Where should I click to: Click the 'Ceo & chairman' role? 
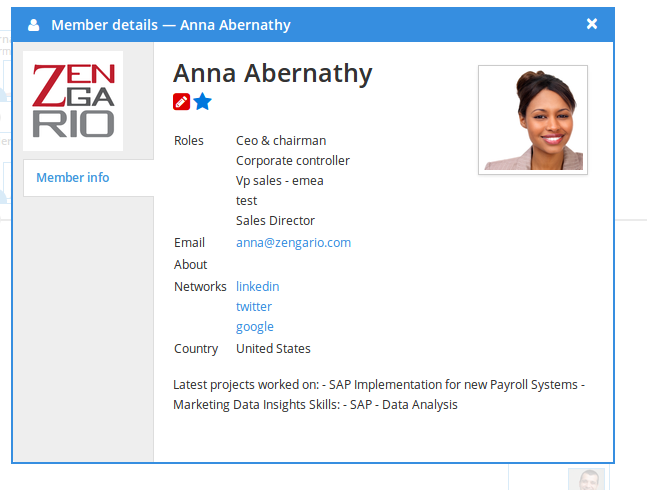coord(281,141)
